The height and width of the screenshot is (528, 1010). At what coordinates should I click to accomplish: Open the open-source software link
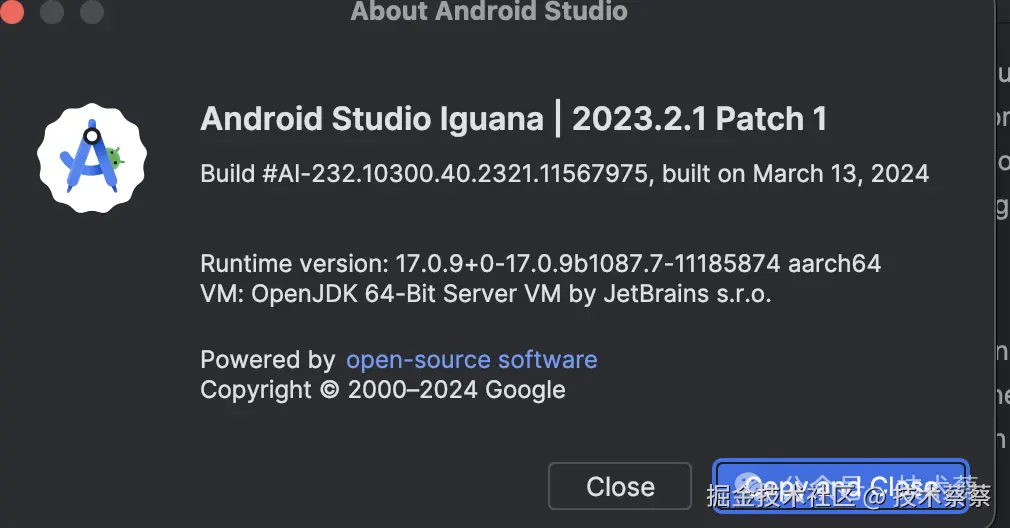click(x=471, y=359)
